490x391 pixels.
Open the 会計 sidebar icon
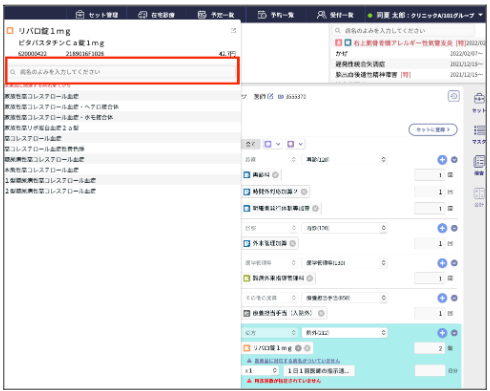pos(479,197)
